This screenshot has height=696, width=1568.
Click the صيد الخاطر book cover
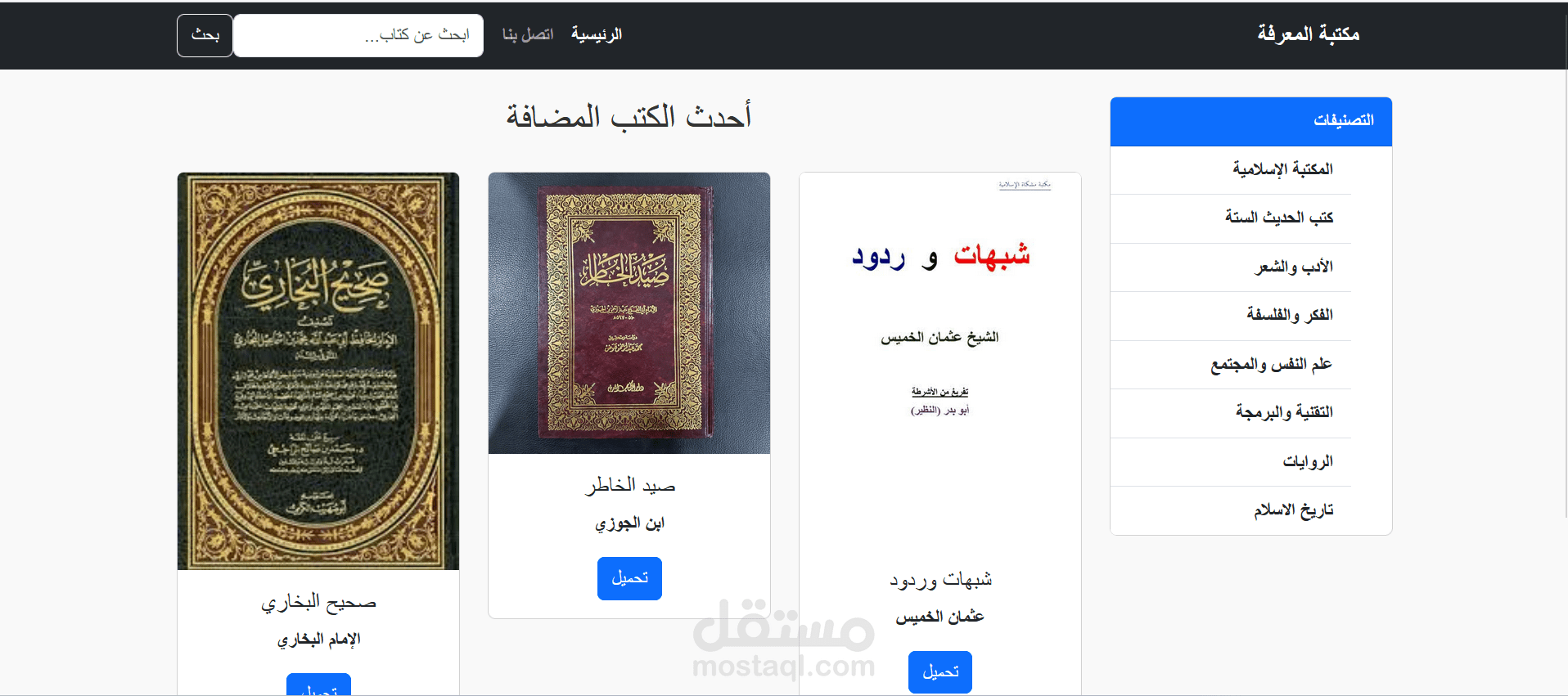629,313
